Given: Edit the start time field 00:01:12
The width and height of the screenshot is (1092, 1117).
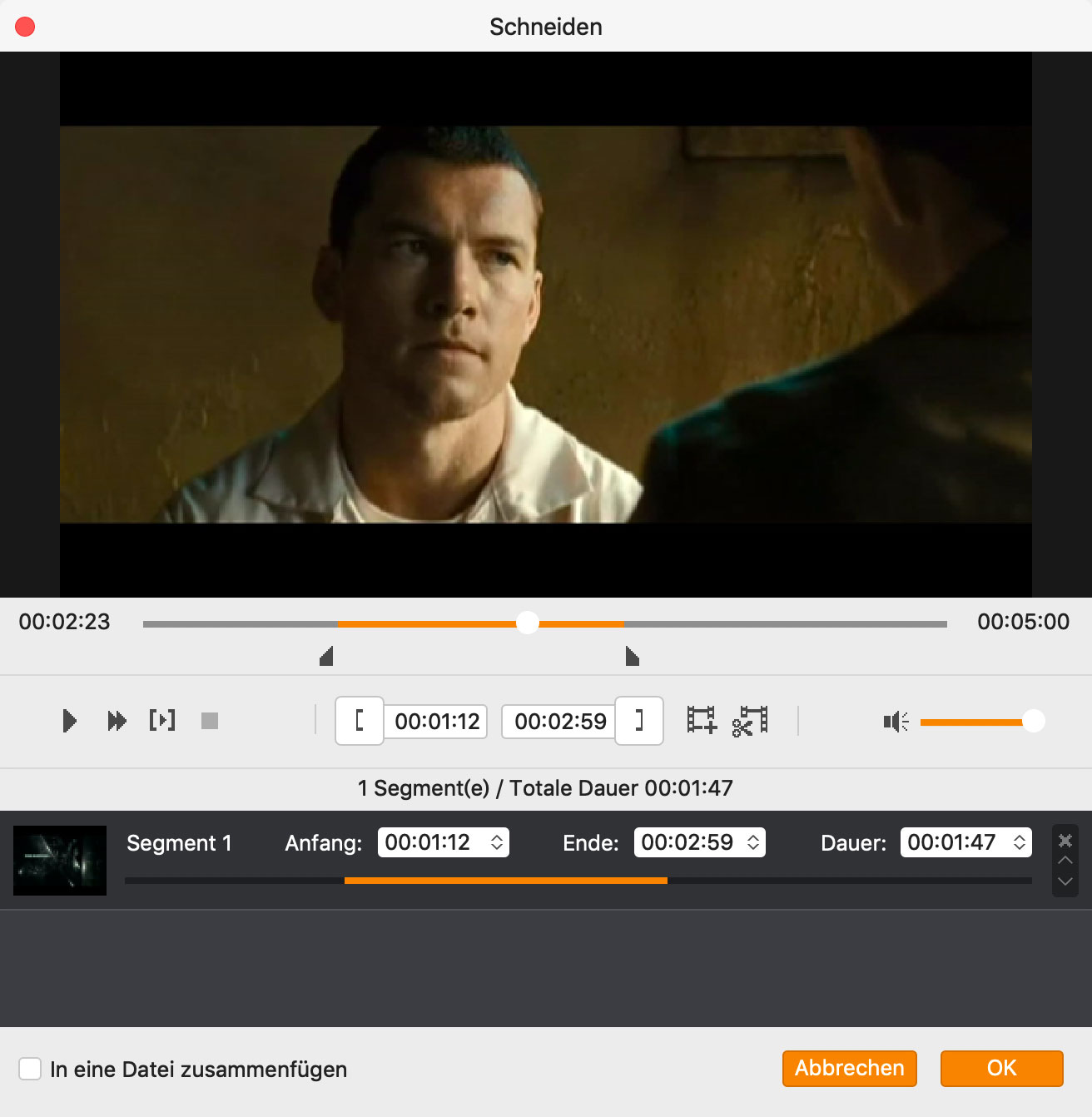Looking at the screenshot, I should tap(437, 721).
